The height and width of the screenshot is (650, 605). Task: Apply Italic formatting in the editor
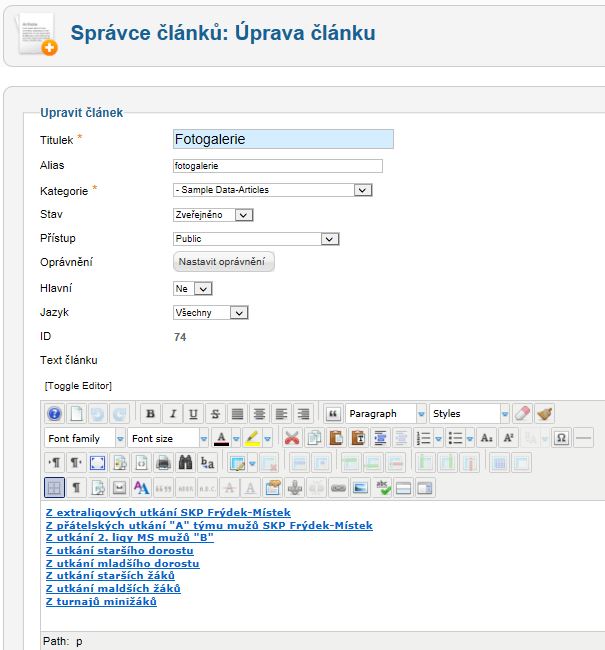point(172,413)
